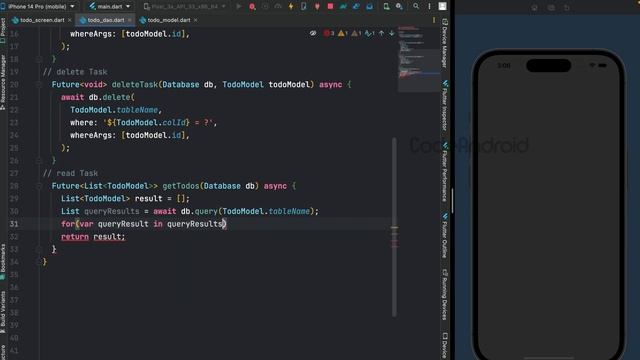This screenshot has height=360, width=640.
Task: Click the typo count indicator
Action: [369, 33]
